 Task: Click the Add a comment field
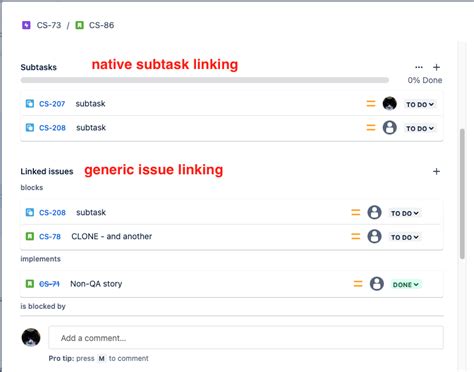pyautogui.click(x=246, y=338)
